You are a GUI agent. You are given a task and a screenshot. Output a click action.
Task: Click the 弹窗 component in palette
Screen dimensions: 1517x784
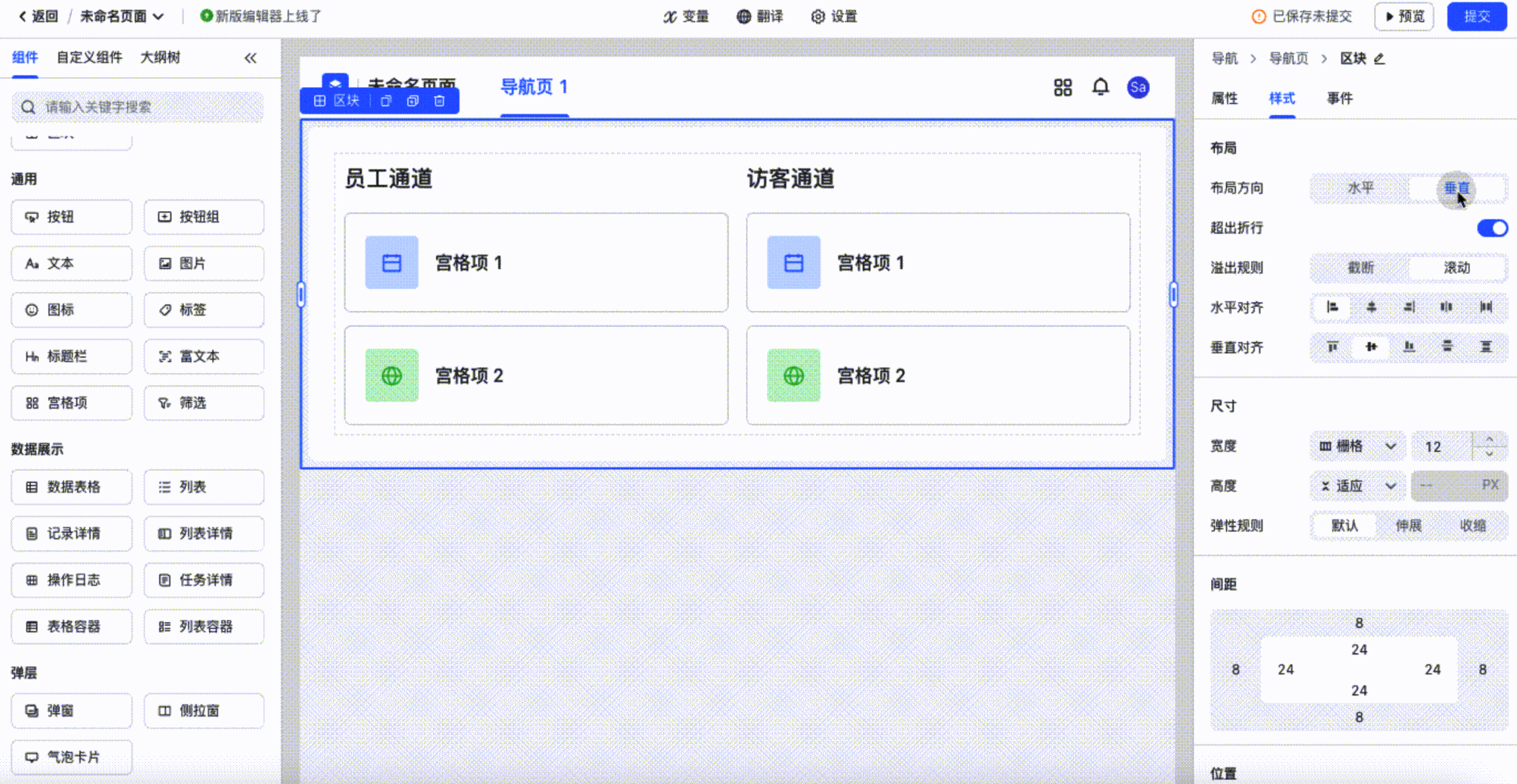coord(71,711)
